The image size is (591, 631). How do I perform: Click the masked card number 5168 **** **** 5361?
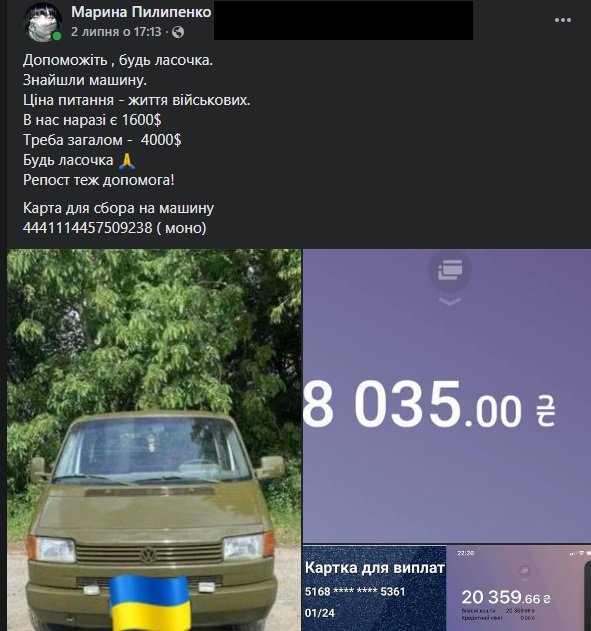pos(355,592)
